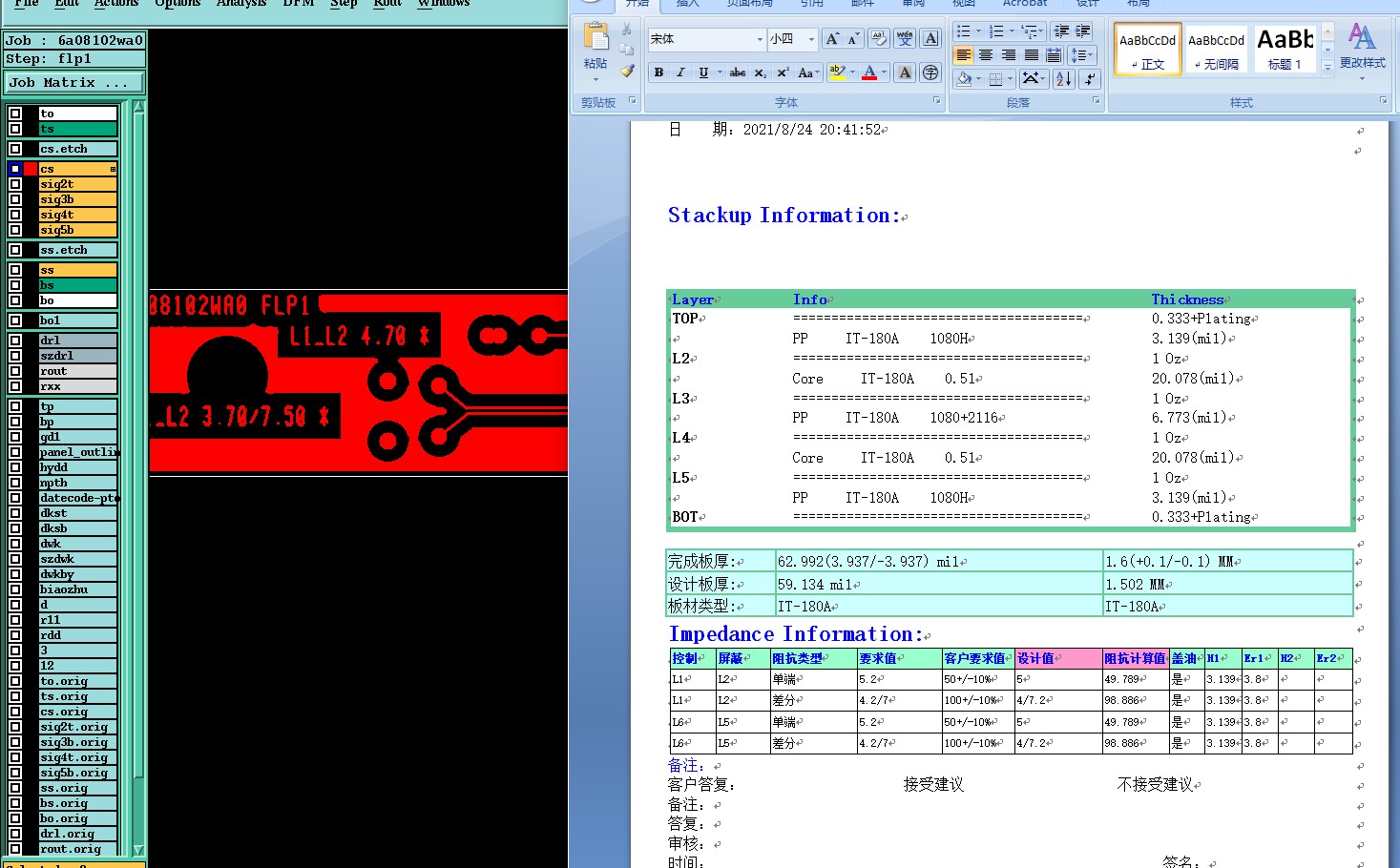Toggle checkbox for layer 'bo1'
Viewport: 1400px width, 868px height.
(x=15, y=320)
